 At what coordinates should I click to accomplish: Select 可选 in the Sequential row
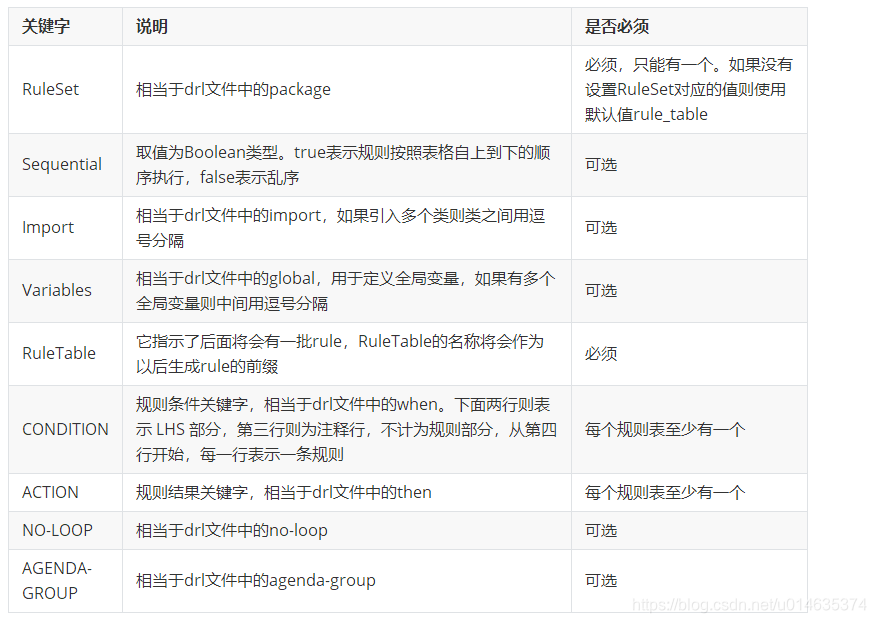point(601,165)
